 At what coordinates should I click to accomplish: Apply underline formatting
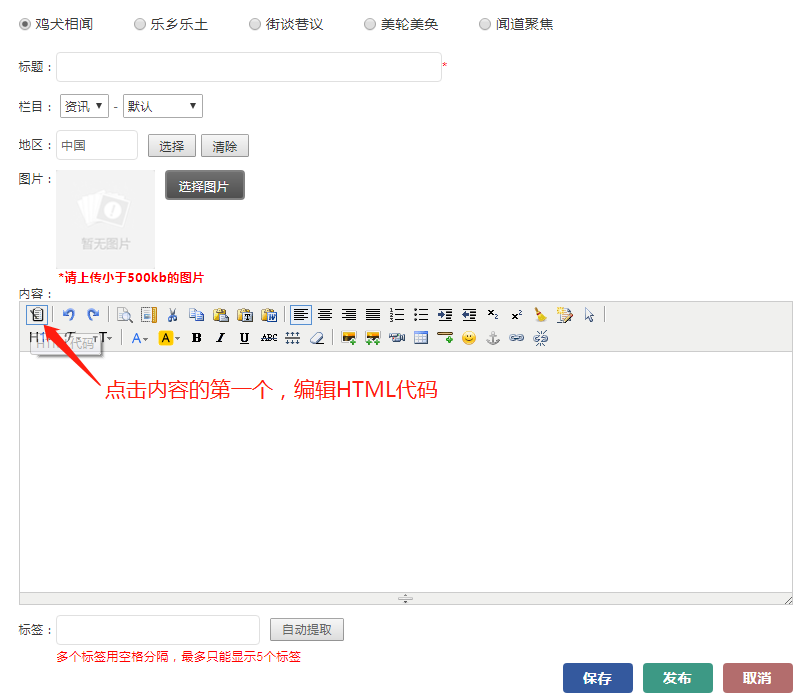tap(244, 338)
